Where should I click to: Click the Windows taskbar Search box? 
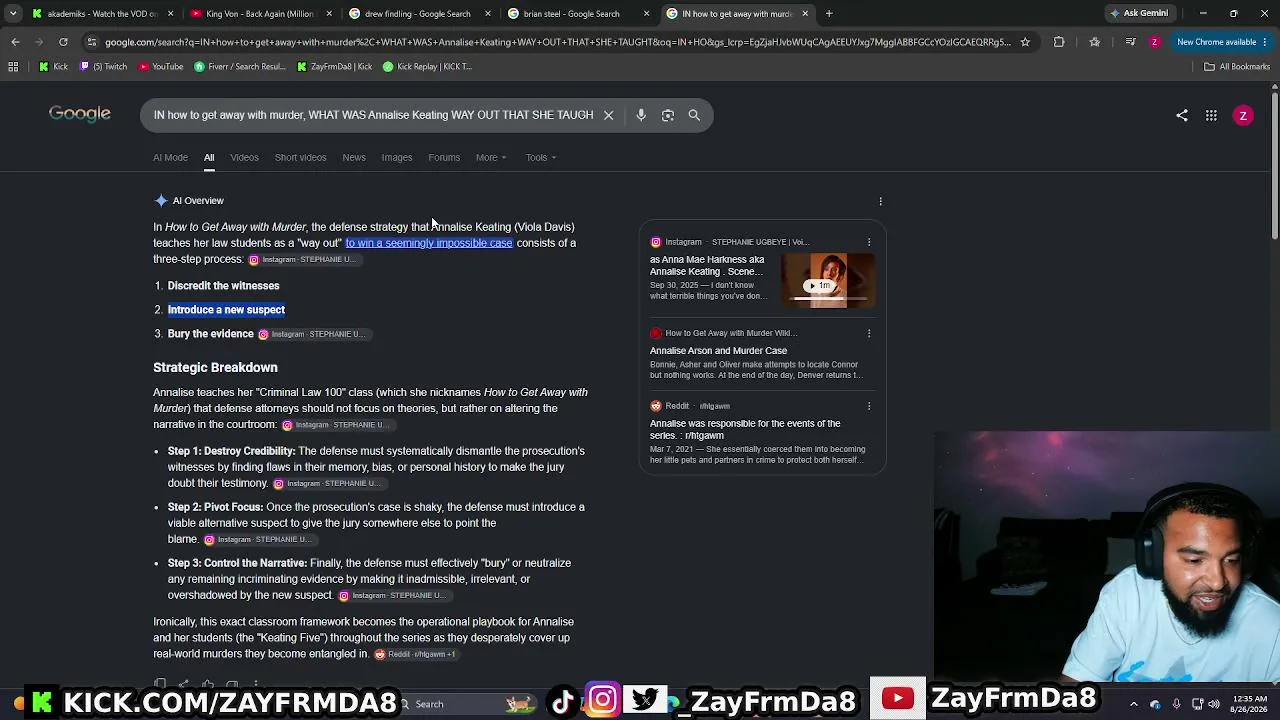pyautogui.click(x=466, y=704)
